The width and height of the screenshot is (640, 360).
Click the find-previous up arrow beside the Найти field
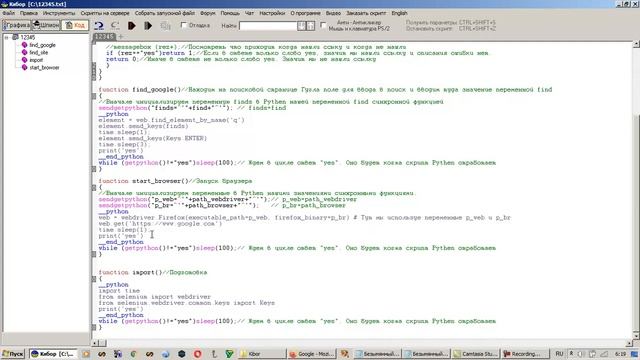(x=311, y=26)
